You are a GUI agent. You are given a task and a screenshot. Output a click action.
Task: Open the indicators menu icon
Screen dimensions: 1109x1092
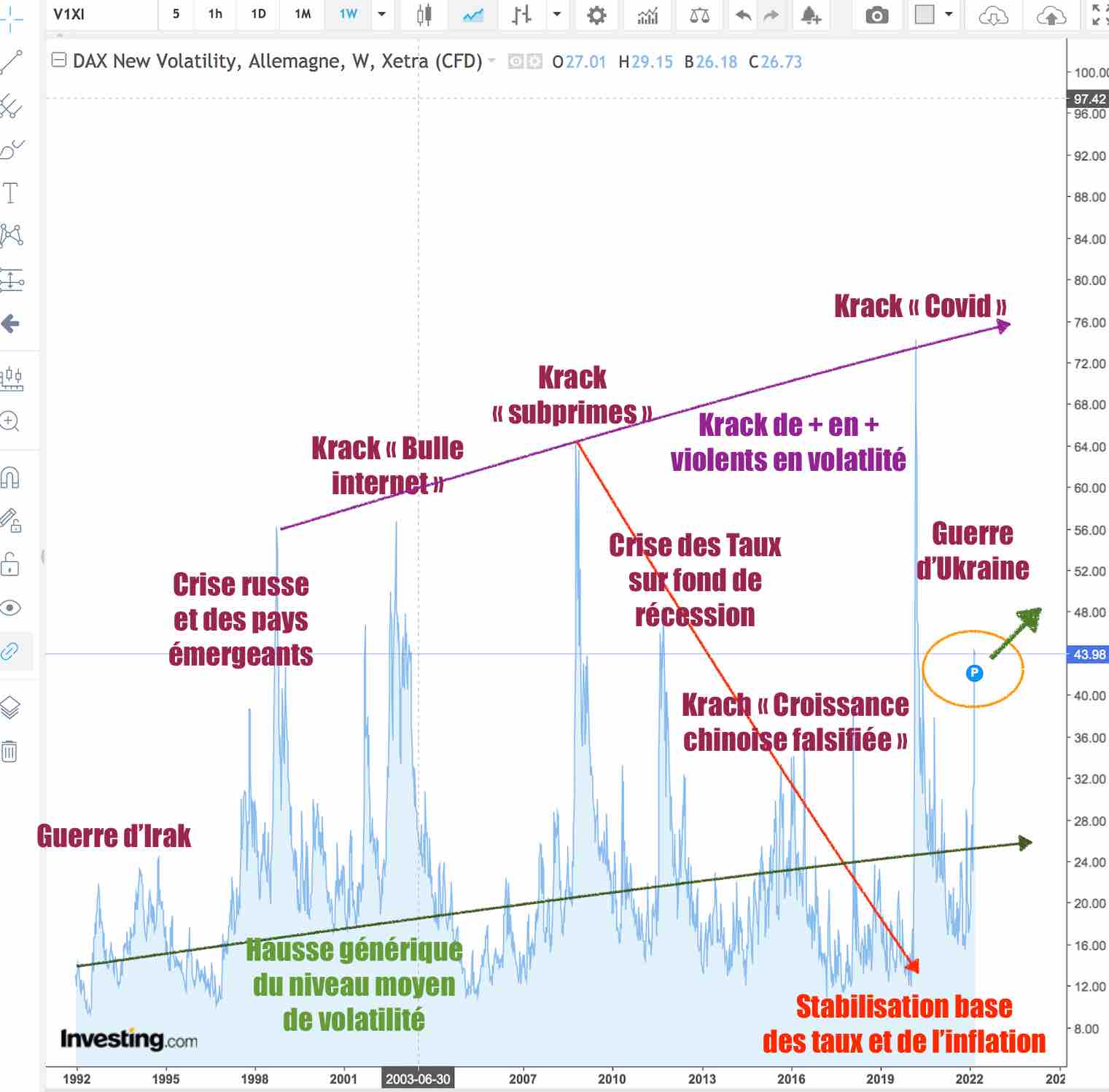click(x=647, y=15)
